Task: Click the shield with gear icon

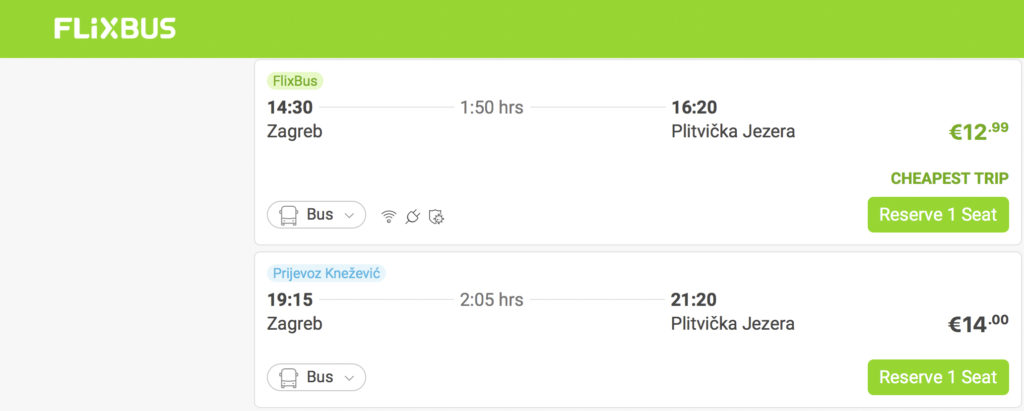Action: coord(436,216)
